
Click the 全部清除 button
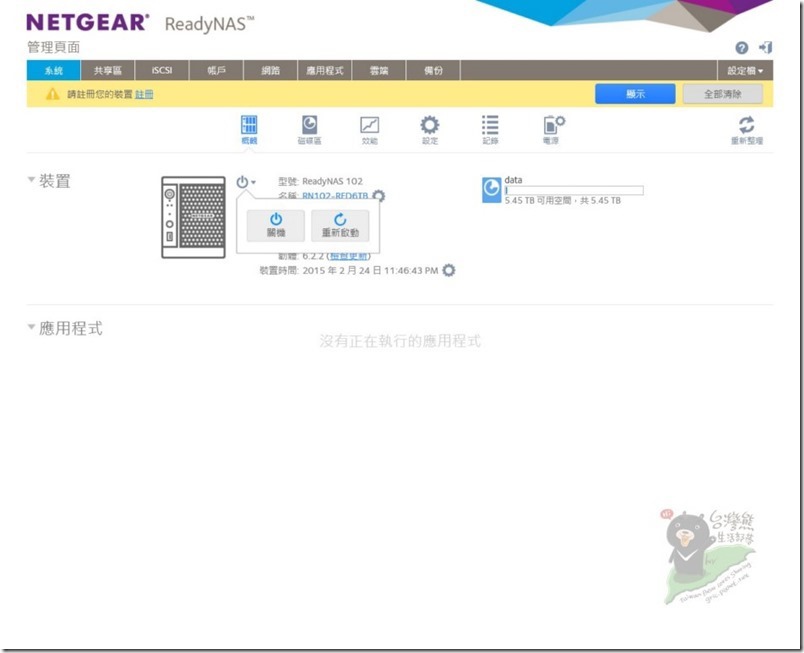click(722, 94)
